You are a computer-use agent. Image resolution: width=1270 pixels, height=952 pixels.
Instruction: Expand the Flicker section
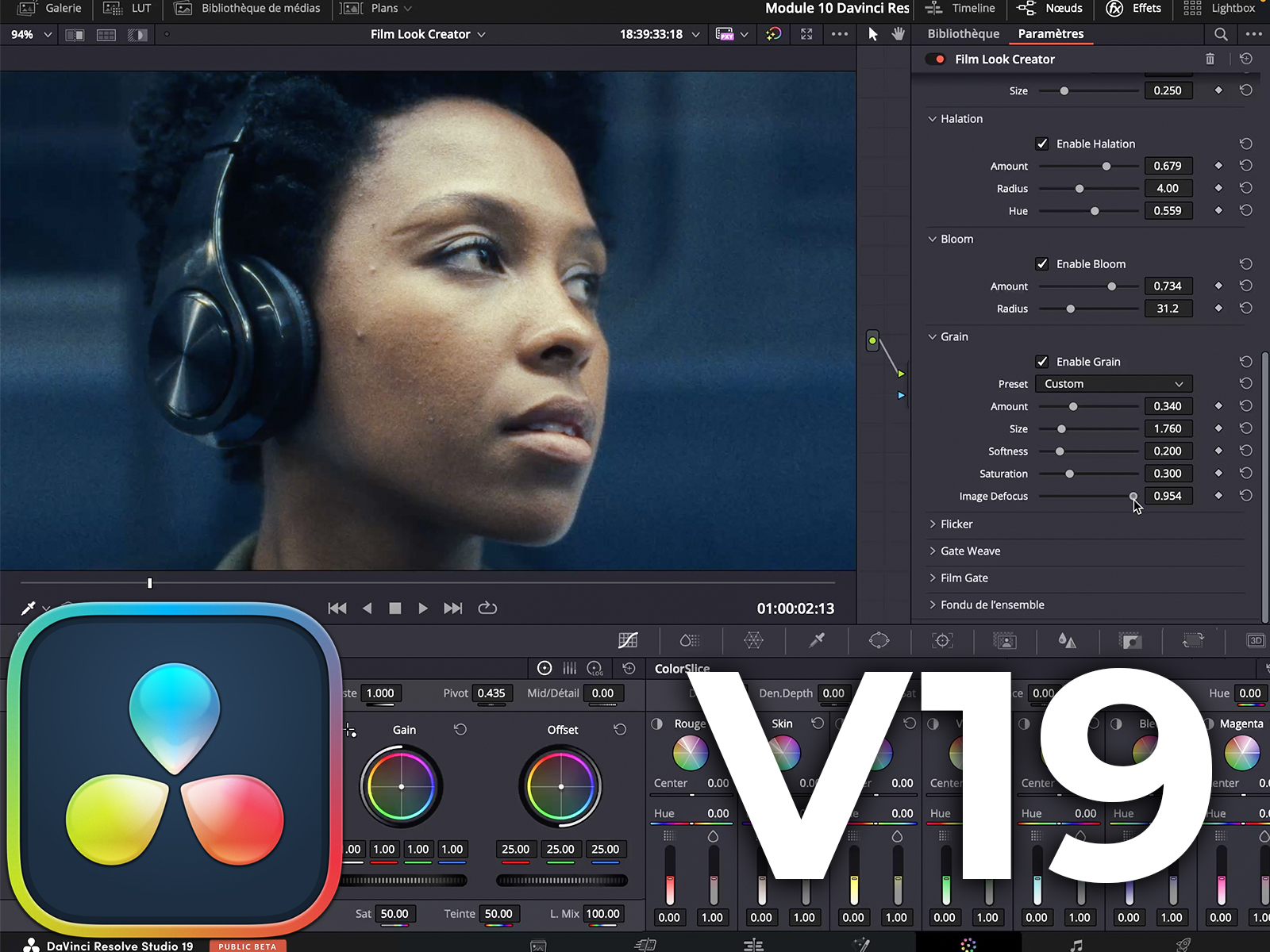pos(956,524)
